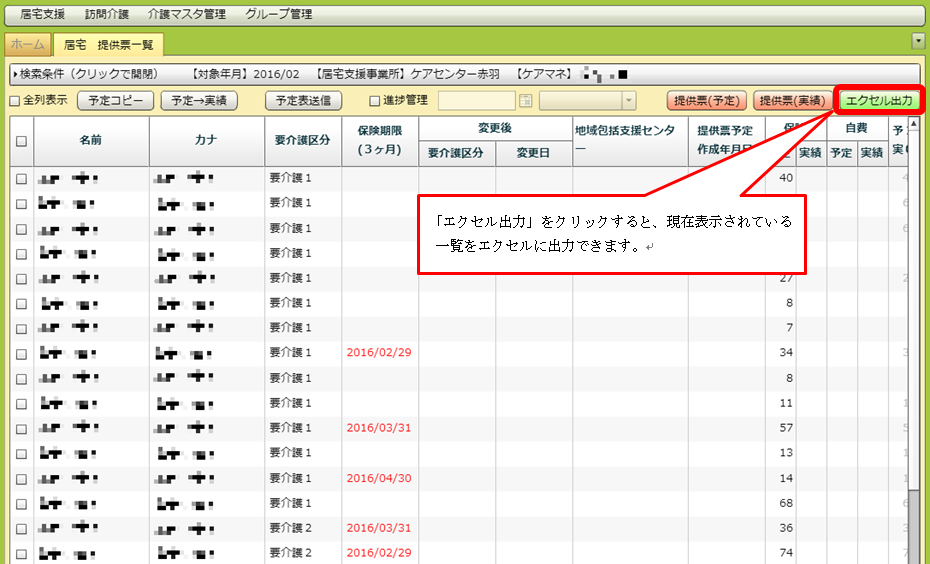Enable the 全列表示 checkbox
930x564 pixels.
point(14,101)
